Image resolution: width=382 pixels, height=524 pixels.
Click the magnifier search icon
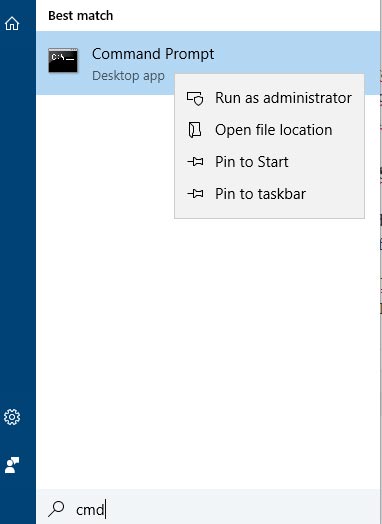[56, 509]
